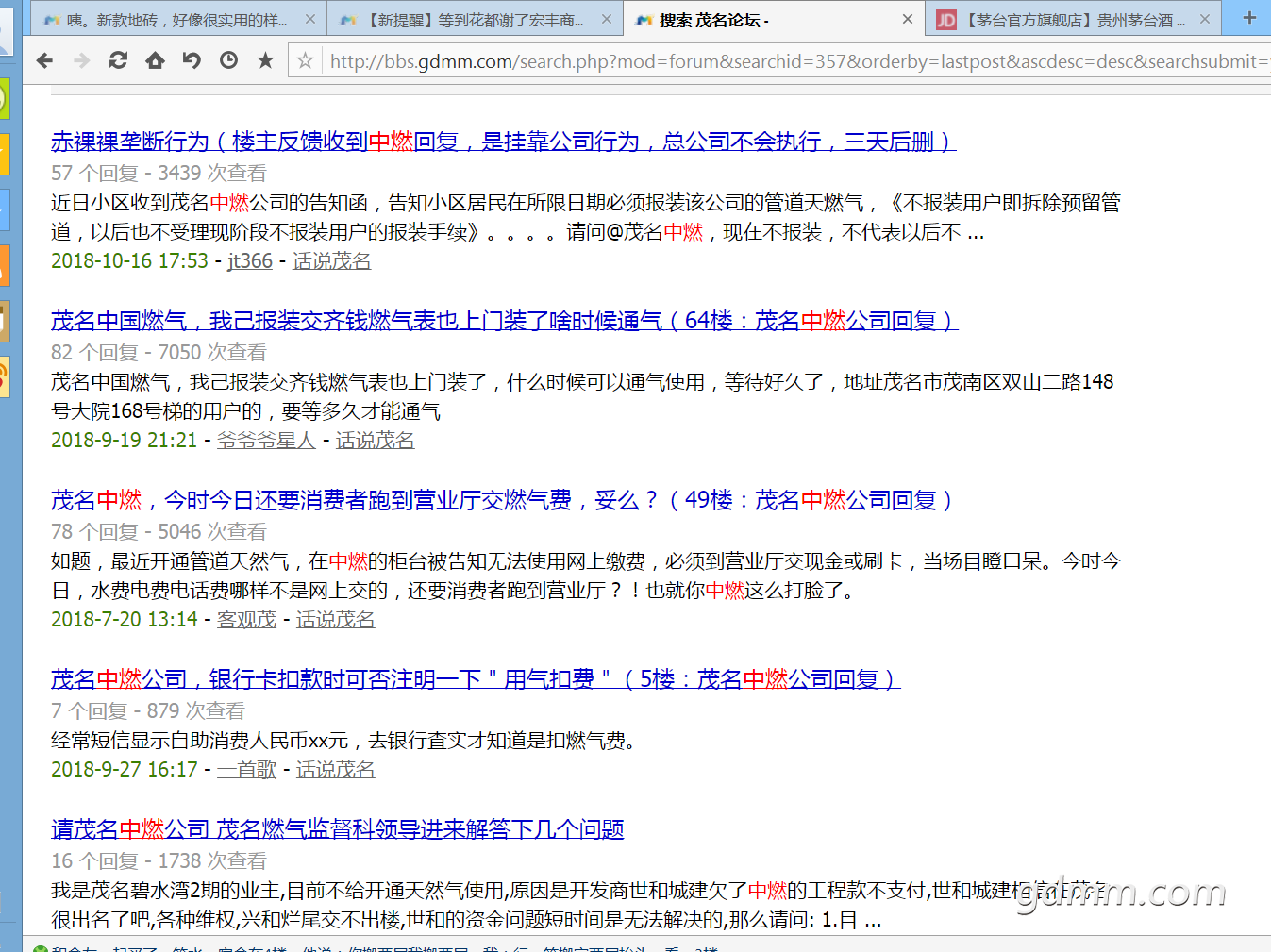Image resolution: width=1271 pixels, height=952 pixels.
Task: Click the date 2018-9-27 16:17
Action: click(x=124, y=770)
